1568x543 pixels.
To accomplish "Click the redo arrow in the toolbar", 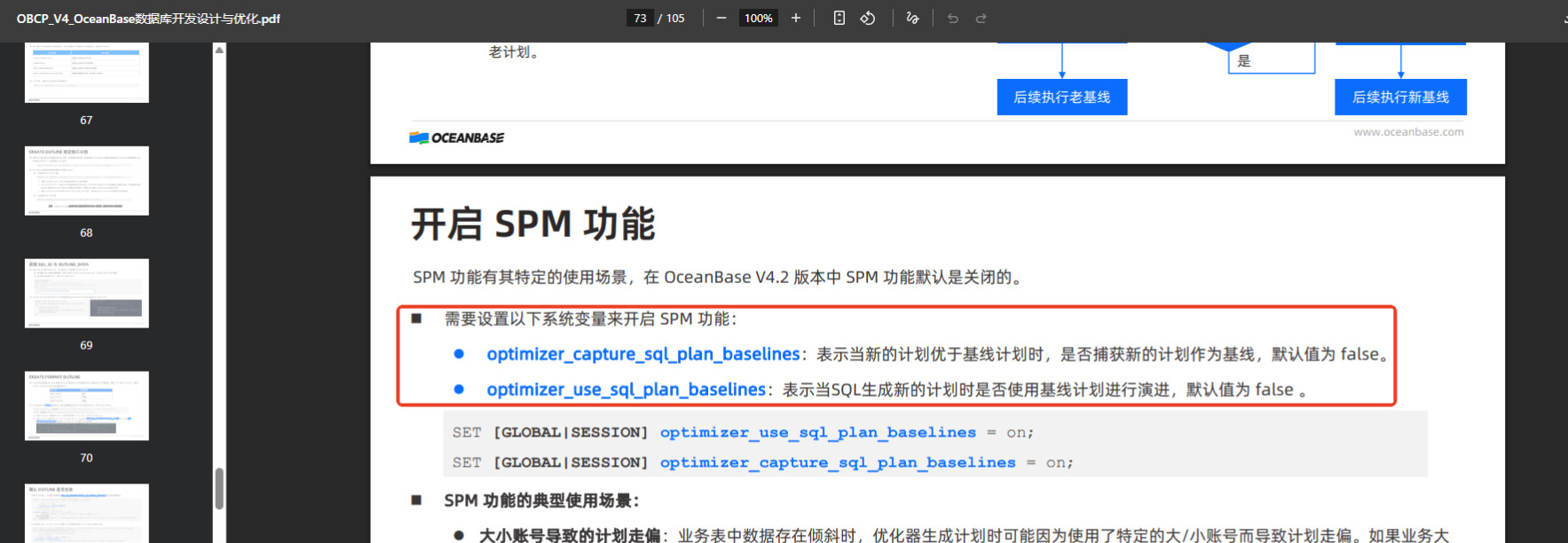I will pos(981,19).
